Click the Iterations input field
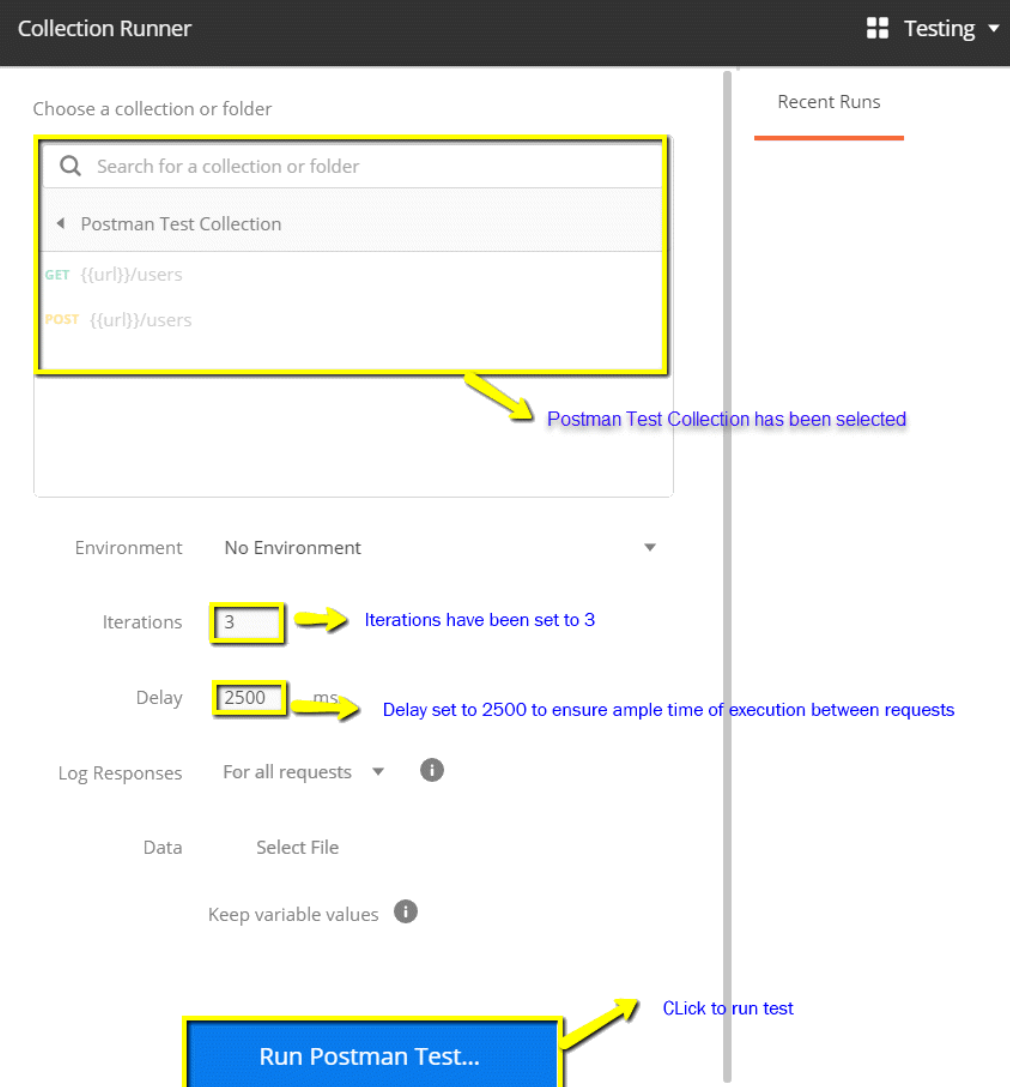Image resolution: width=1010 pixels, height=1087 pixels. [x=247, y=623]
